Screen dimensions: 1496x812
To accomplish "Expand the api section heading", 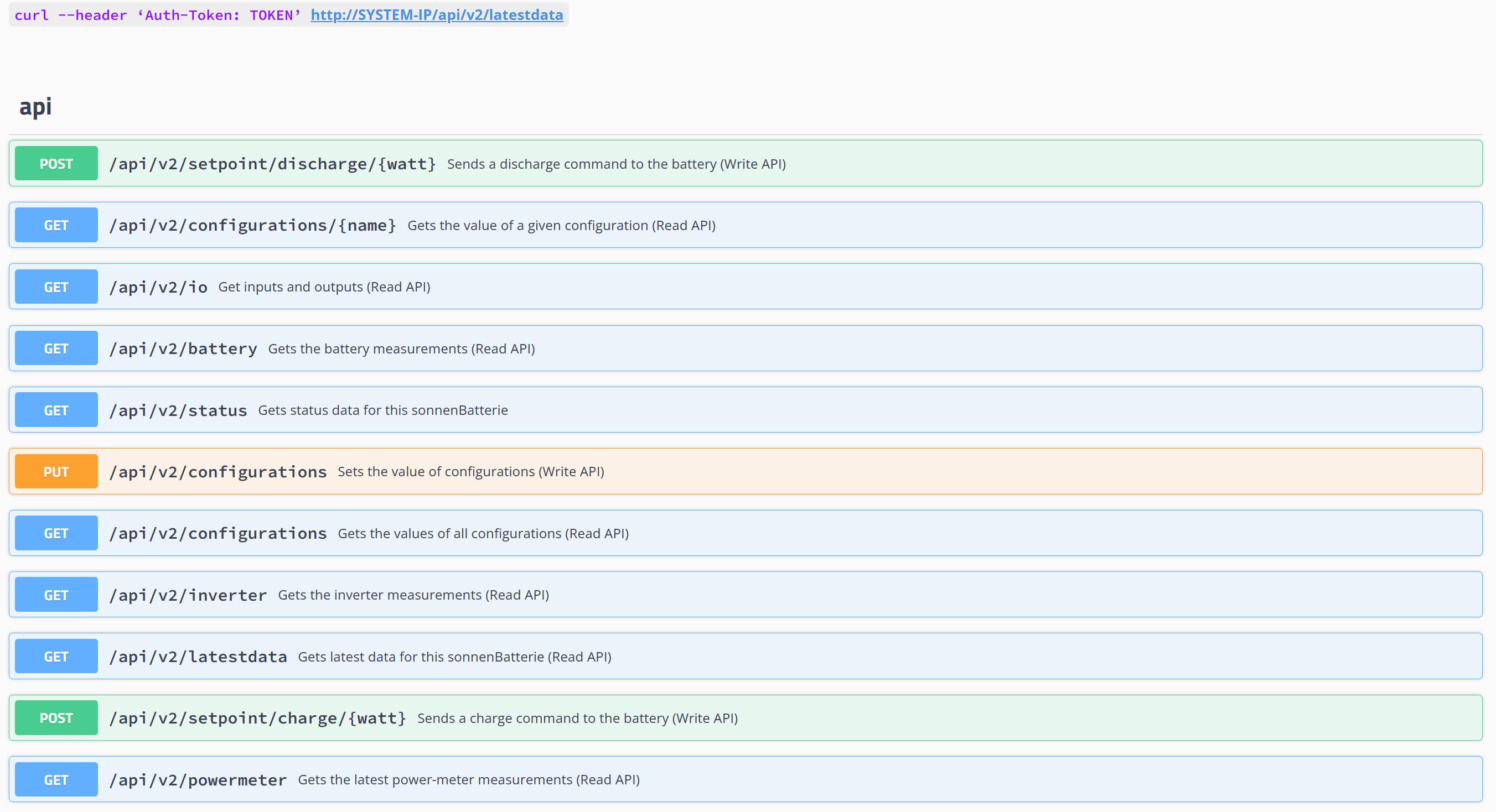I will point(35,107).
